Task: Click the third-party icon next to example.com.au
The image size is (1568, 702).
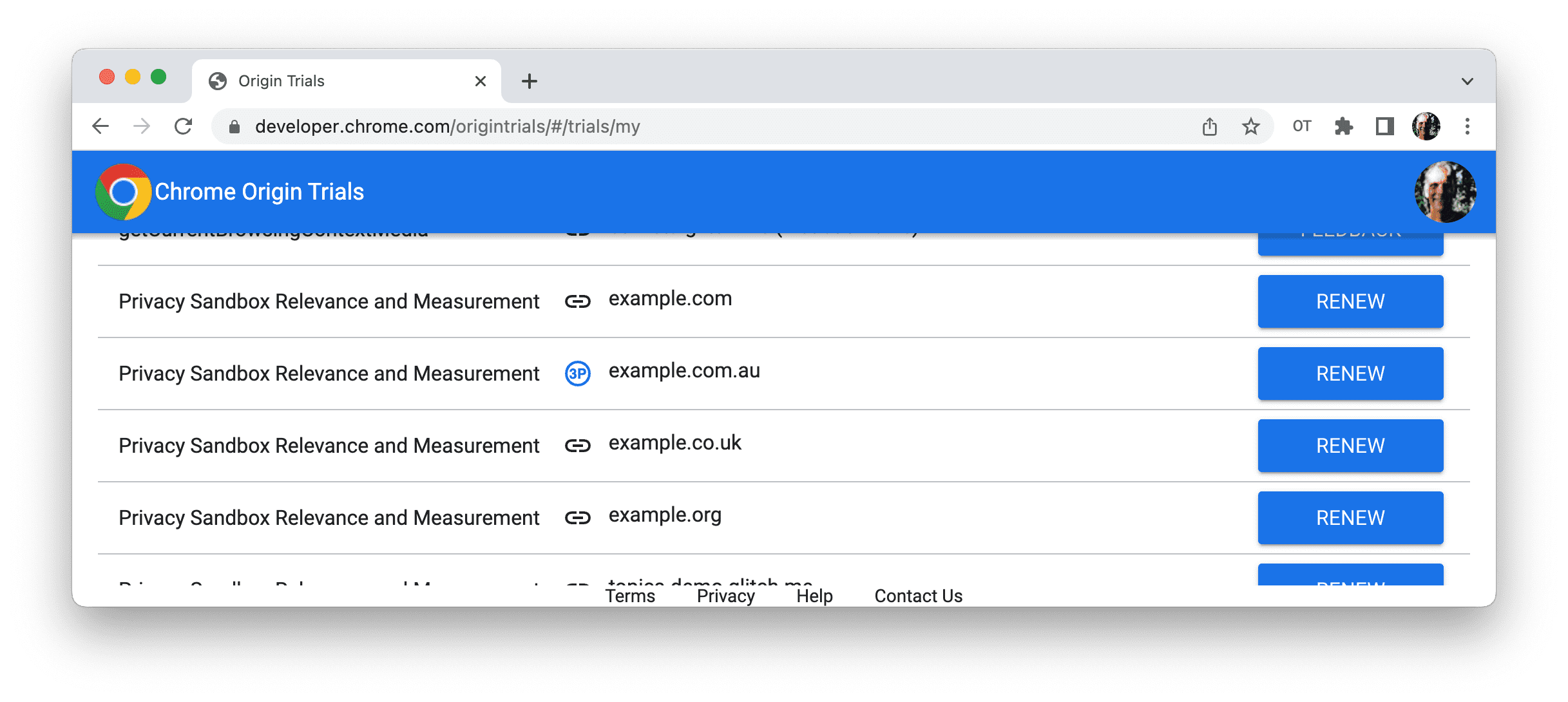Action: coord(577,373)
